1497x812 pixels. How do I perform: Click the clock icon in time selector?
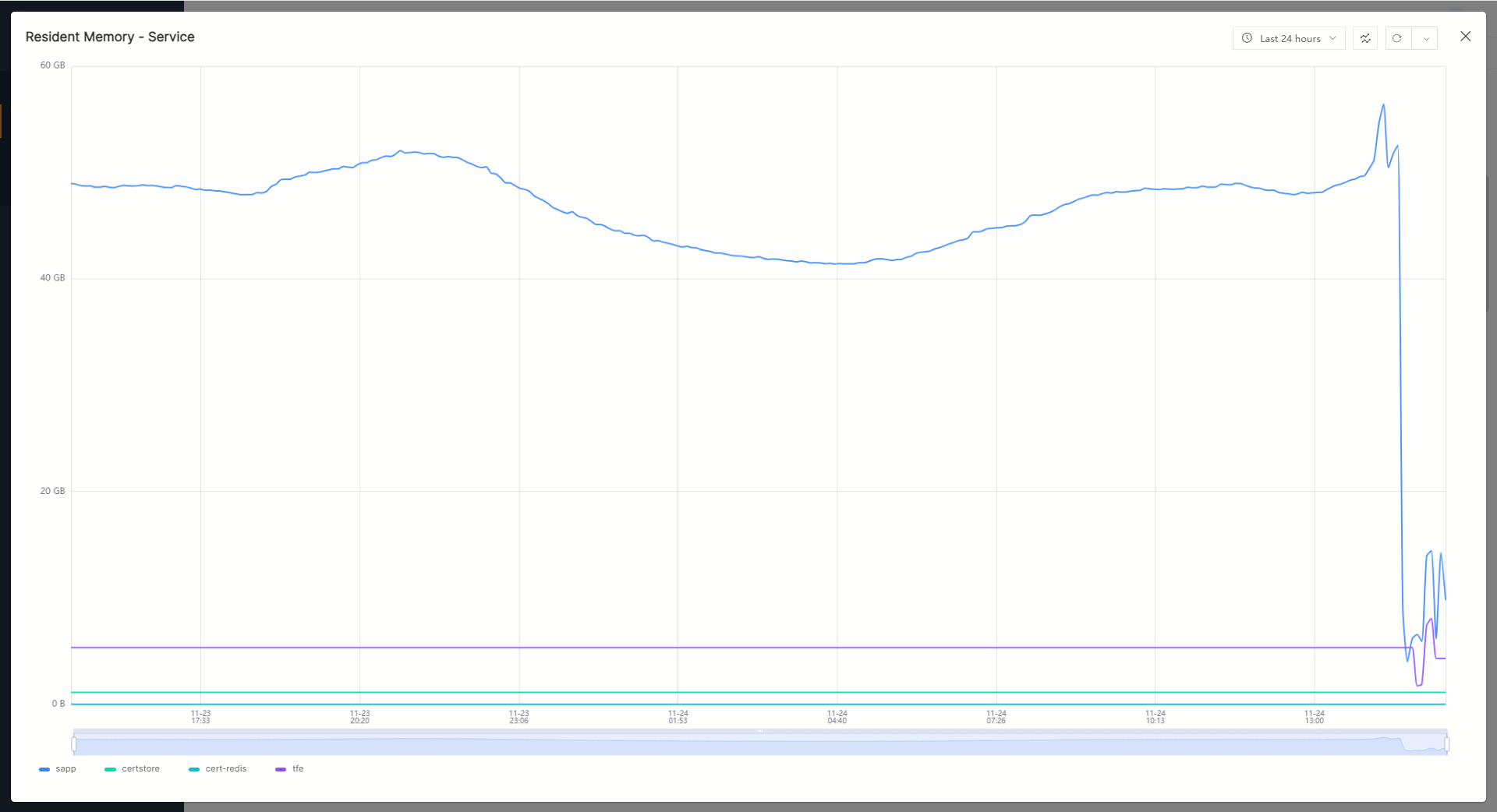click(1247, 38)
